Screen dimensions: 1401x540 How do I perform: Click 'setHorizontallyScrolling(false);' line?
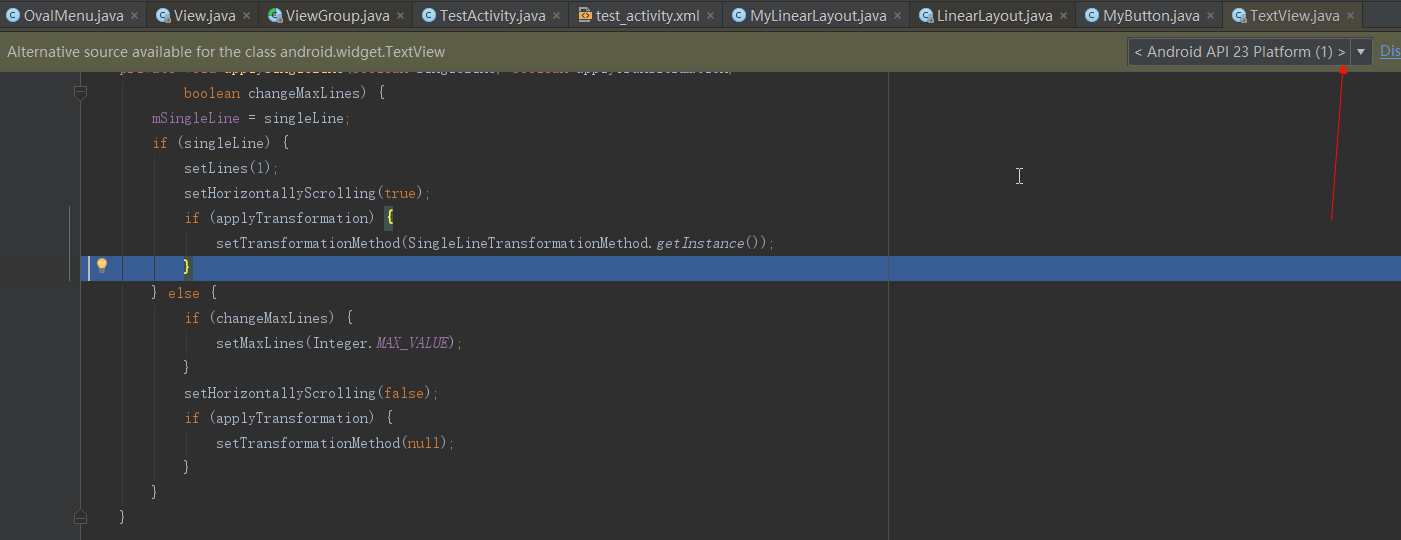click(311, 393)
